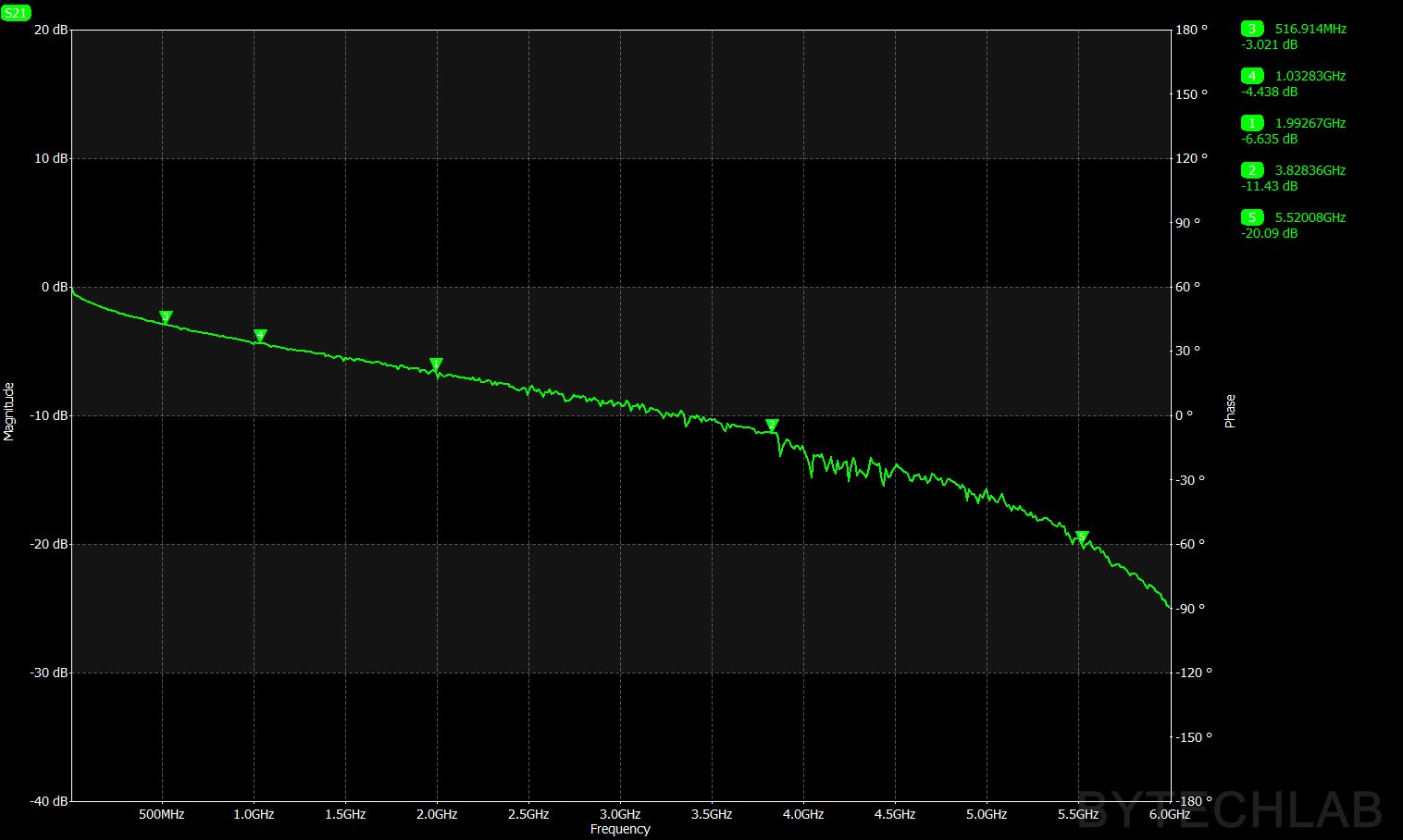This screenshot has height=840, width=1403.
Task: Click the -10 dB axis tick label
Action: (48, 415)
